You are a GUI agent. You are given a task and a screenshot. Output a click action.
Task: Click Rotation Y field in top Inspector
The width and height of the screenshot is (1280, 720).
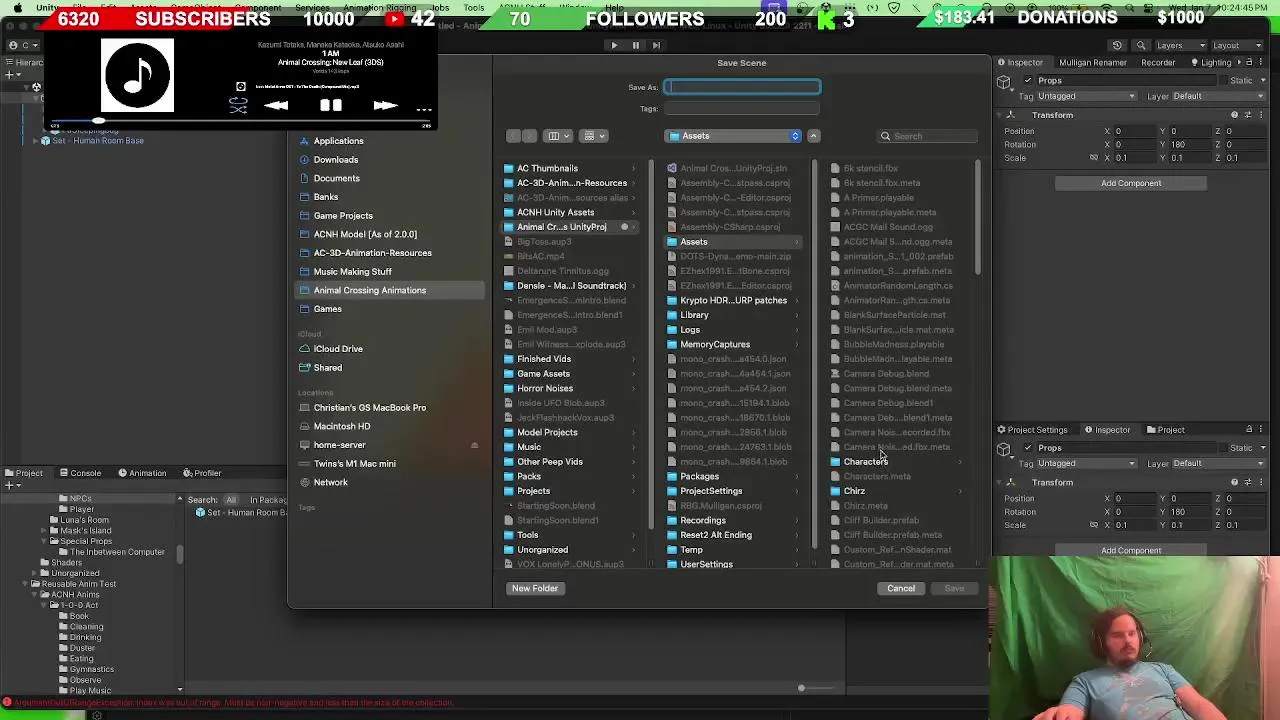1189,144
